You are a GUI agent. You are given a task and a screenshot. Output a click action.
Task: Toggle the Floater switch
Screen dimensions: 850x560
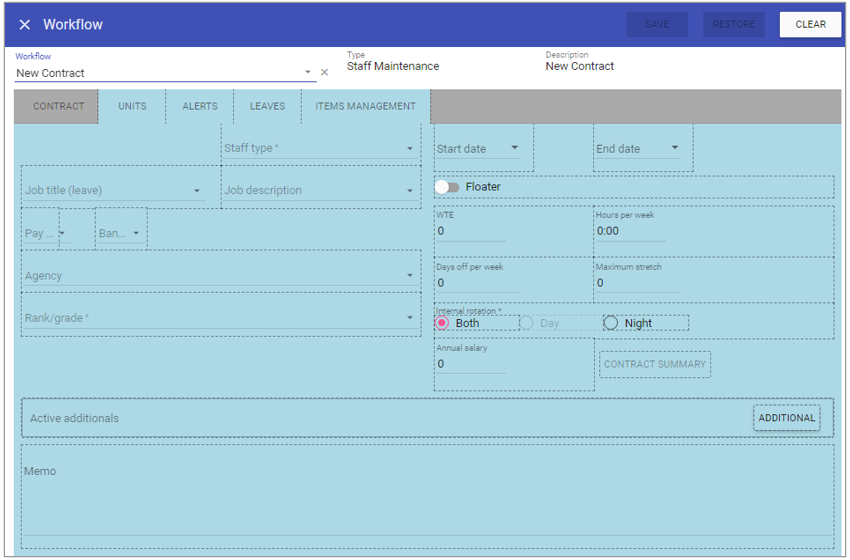pos(447,187)
